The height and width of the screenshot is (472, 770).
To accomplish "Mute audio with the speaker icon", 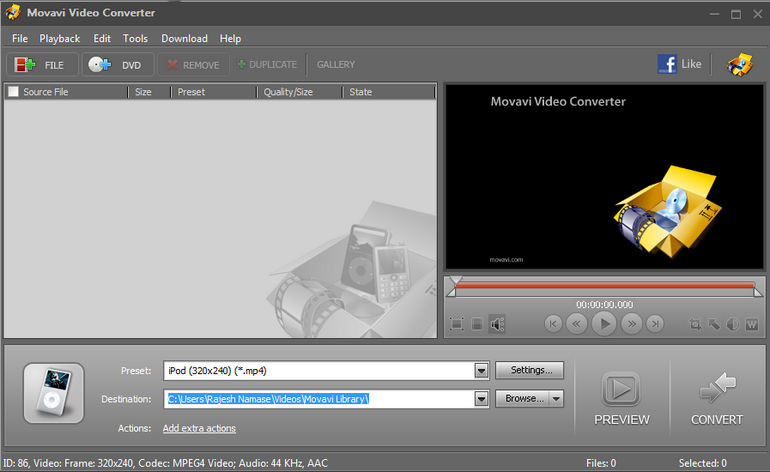I will (497, 324).
